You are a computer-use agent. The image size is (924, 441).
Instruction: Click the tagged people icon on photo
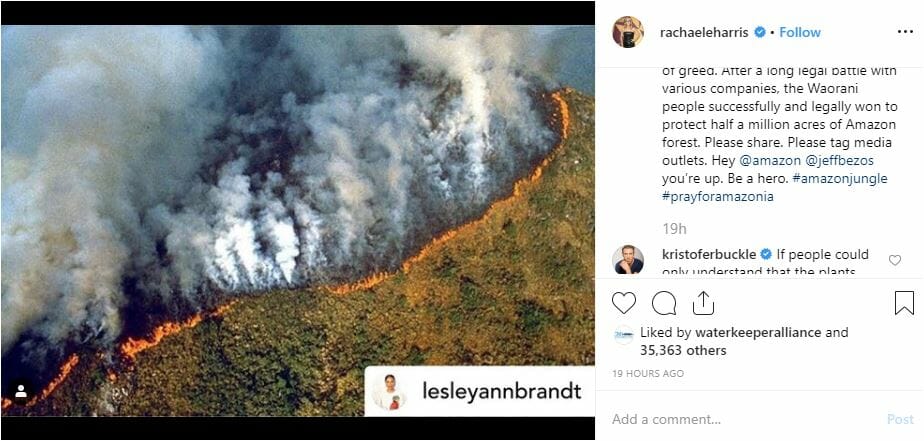point(21,391)
